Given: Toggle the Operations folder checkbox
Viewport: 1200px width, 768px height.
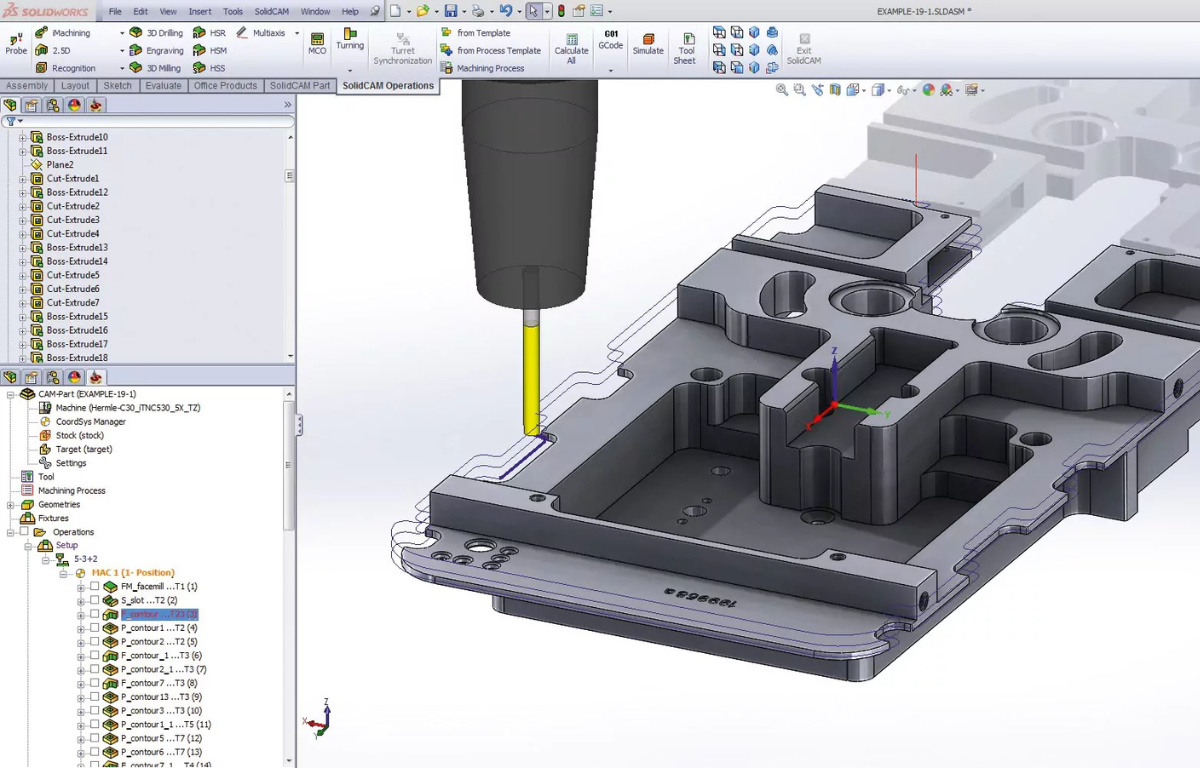Looking at the screenshot, I should pos(24,532).
